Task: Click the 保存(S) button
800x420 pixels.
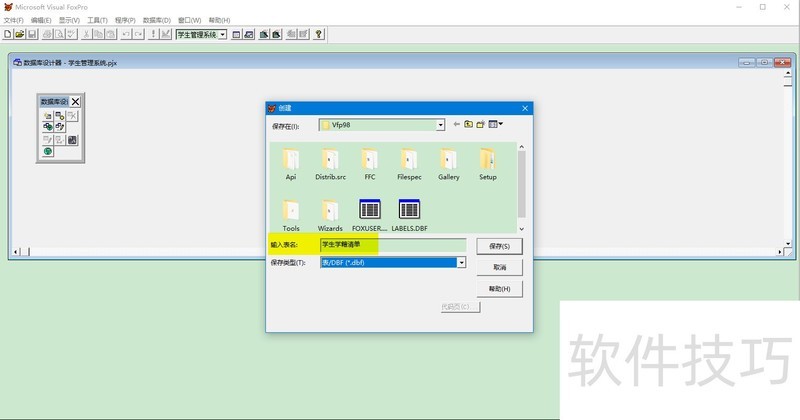Action: tap(500, 246)
